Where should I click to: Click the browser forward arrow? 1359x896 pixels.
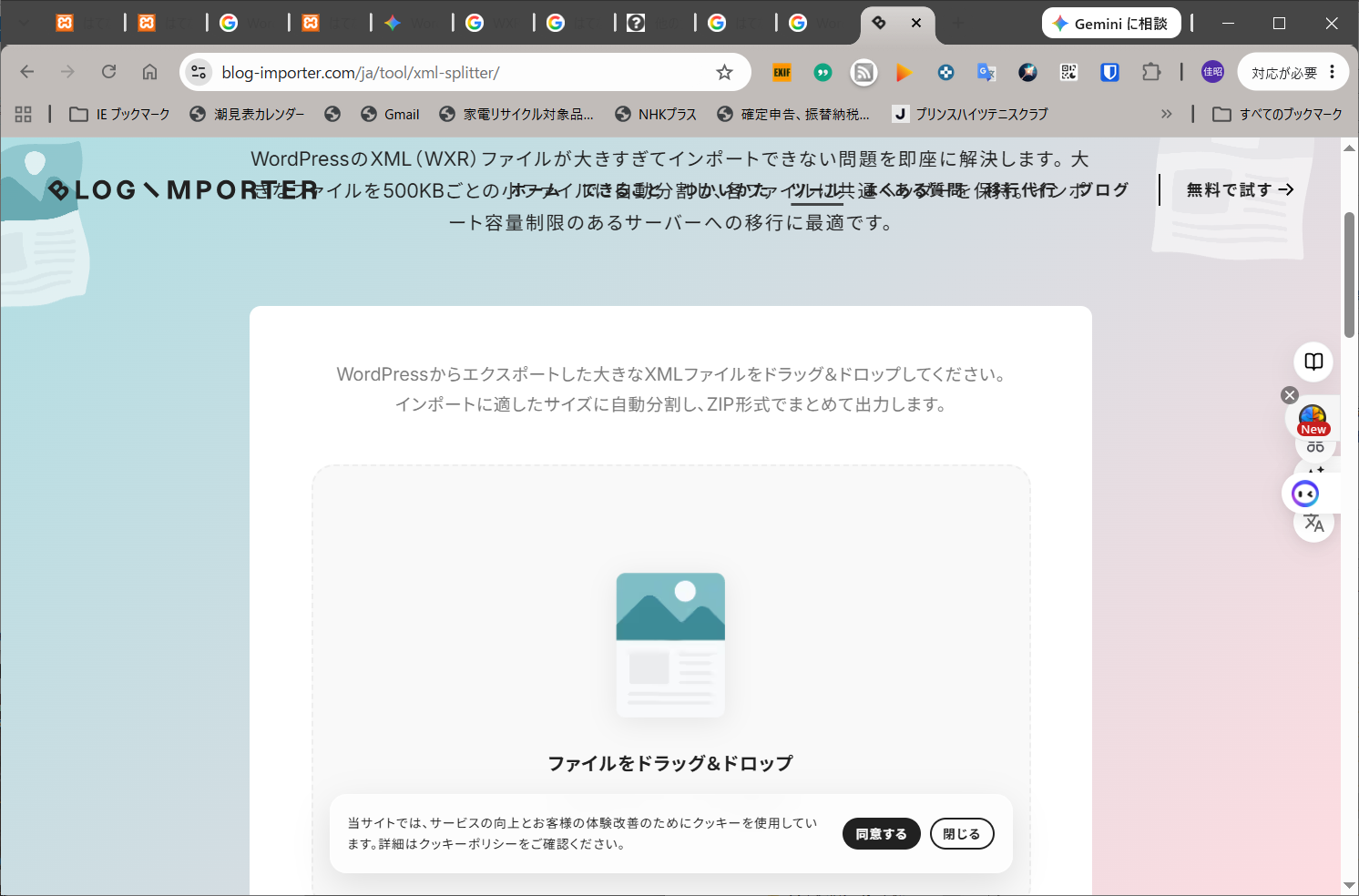[67, 72]
